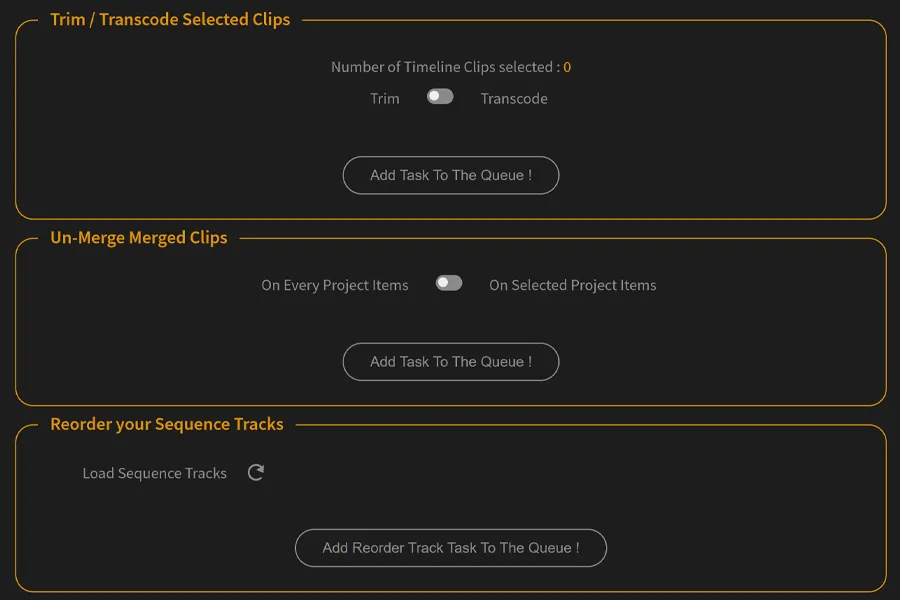Click the Trim label

click(384, 98)
